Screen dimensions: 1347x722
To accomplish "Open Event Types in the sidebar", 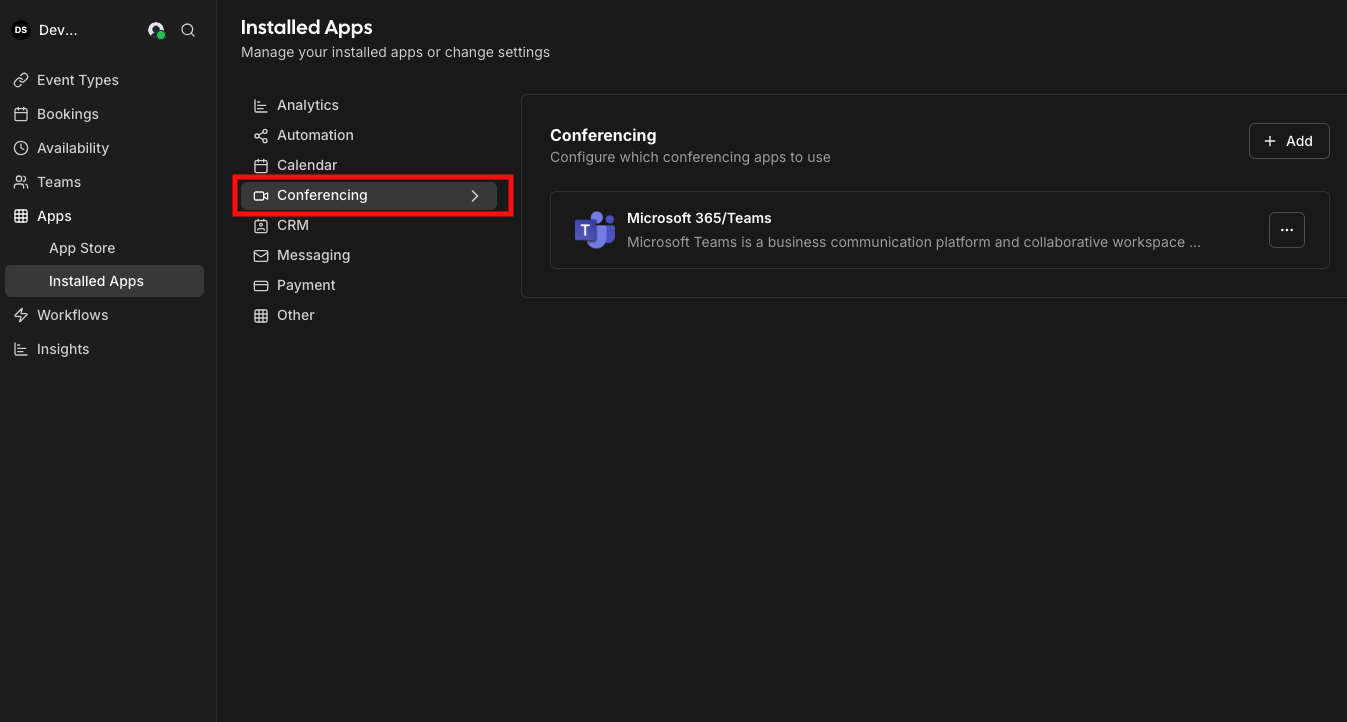I will 77,80.
